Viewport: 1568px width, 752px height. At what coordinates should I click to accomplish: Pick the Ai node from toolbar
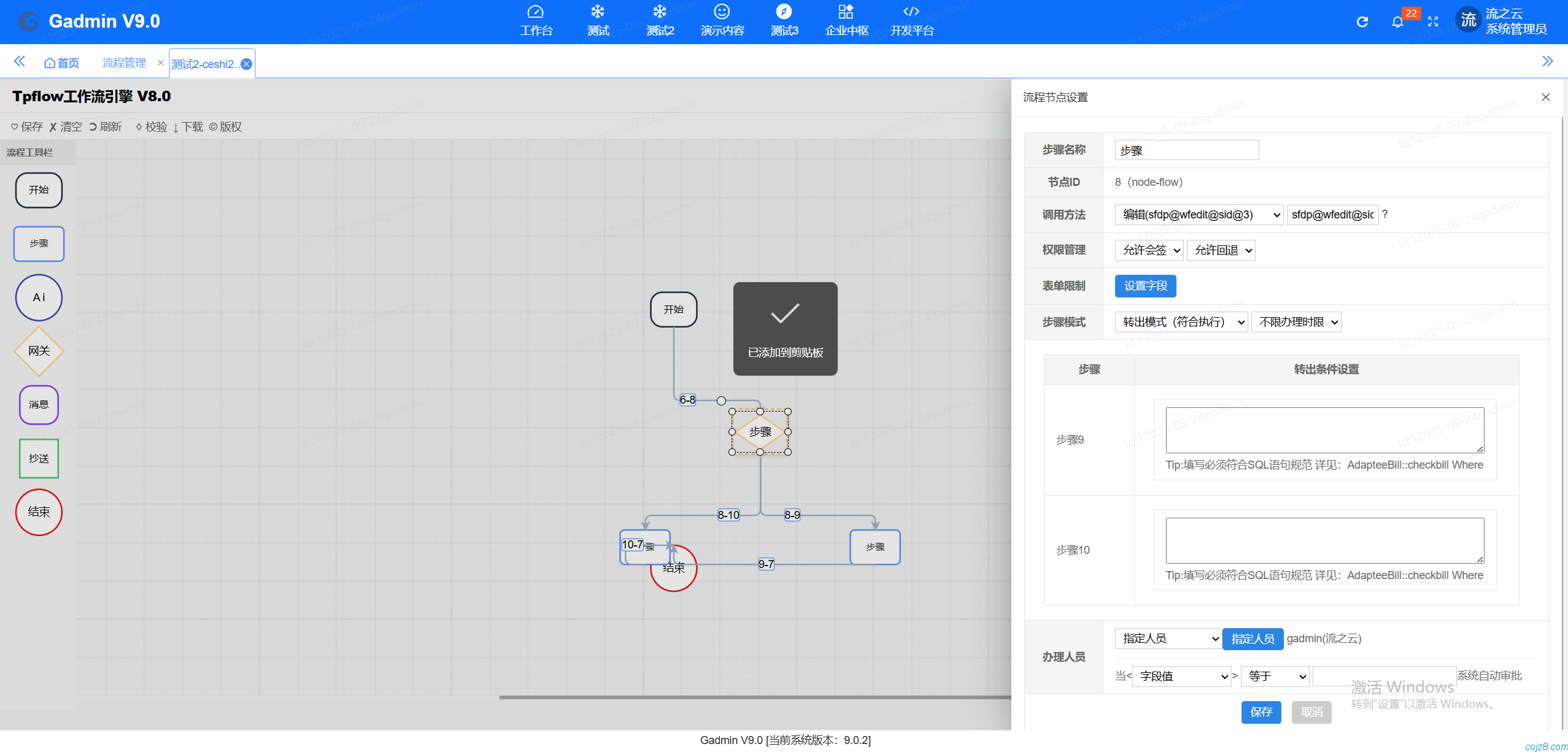pyautogui.click(x=39, y=297)
